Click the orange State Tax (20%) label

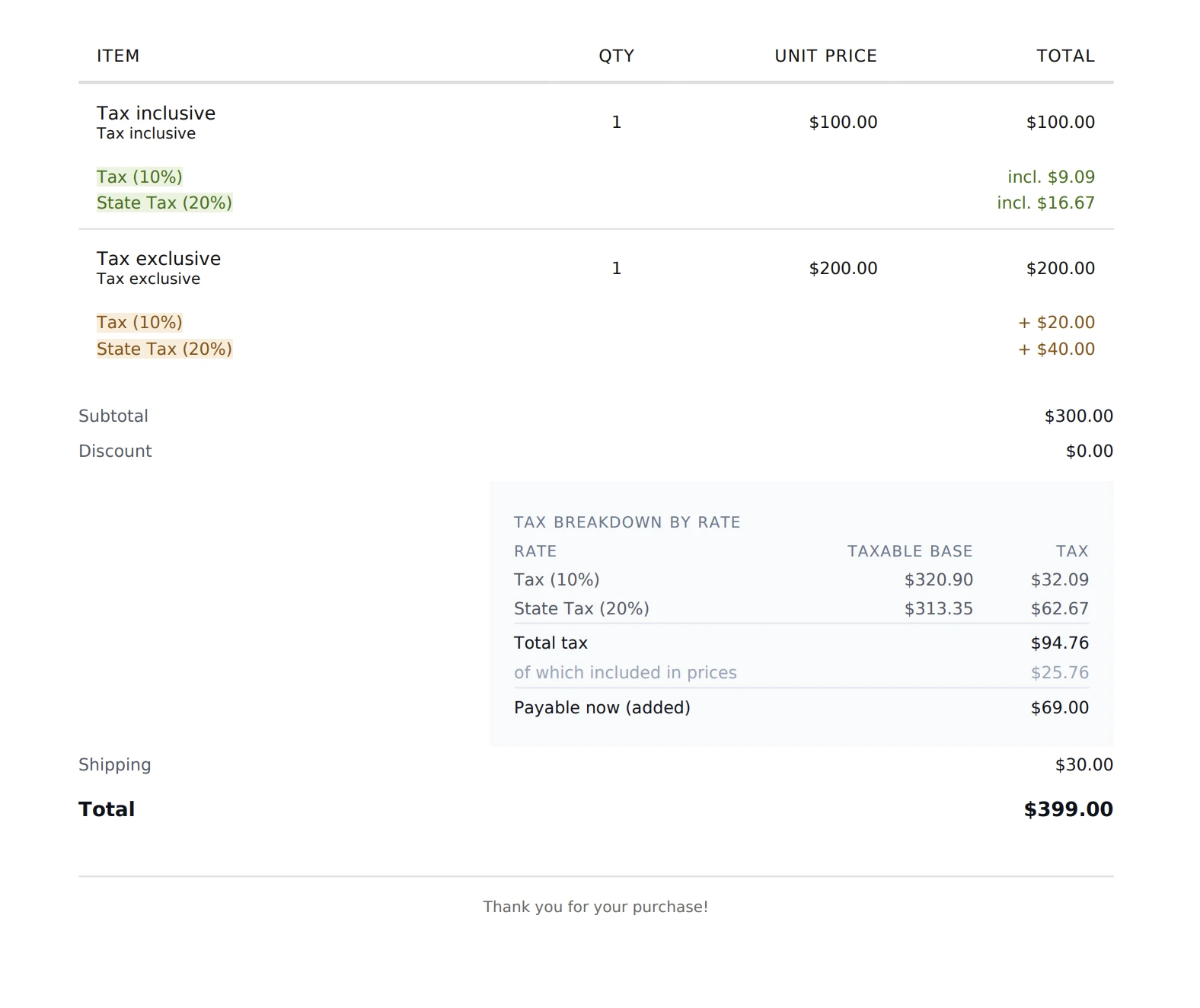tap(164, 349)
